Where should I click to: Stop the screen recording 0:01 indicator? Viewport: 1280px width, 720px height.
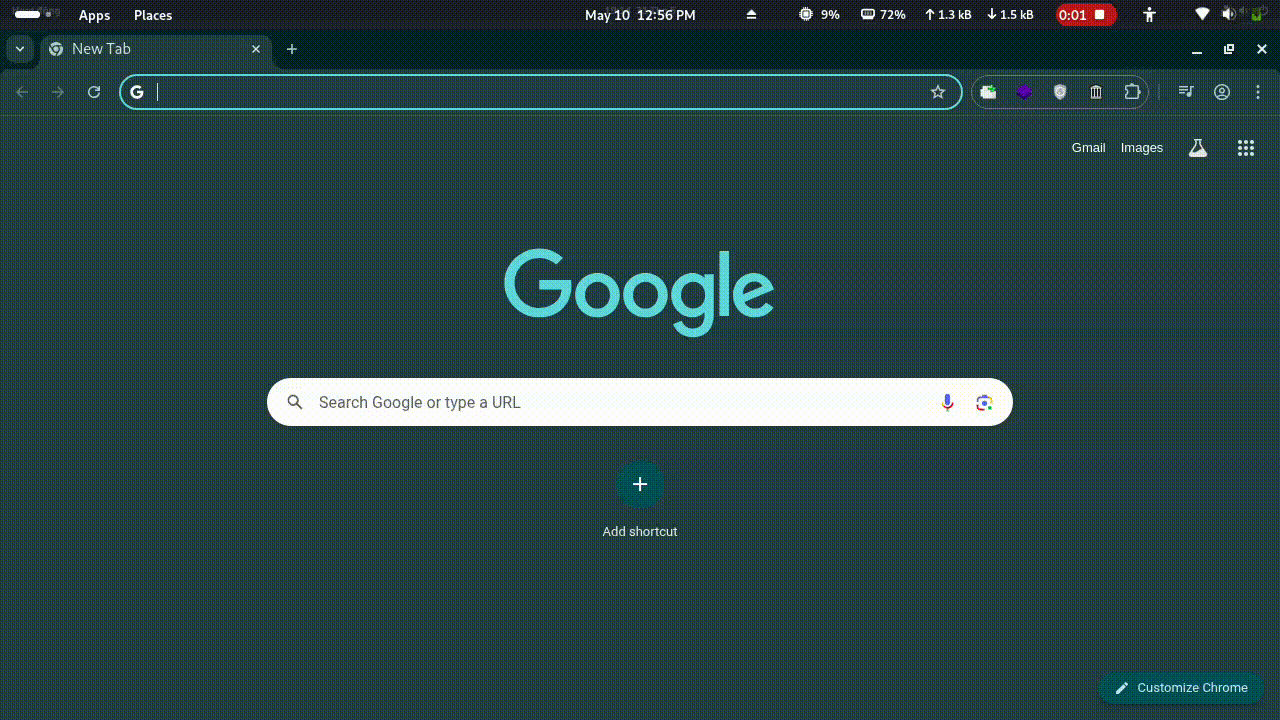tap(1086, 15)
